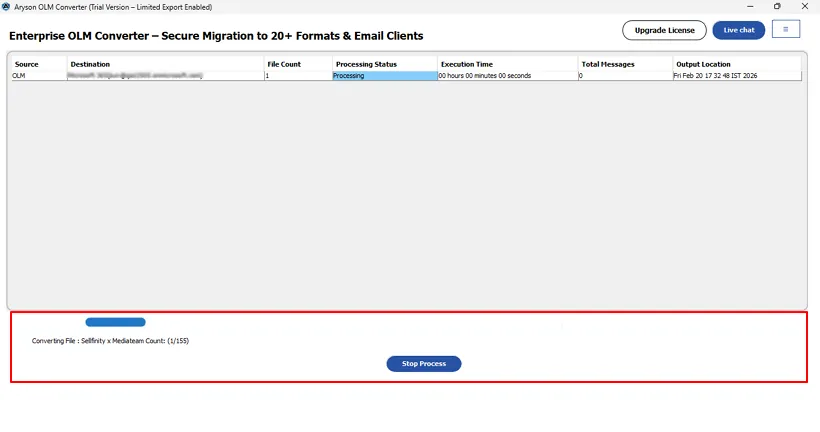
Task: Select the Execution Time column header
Action: [466, 64]
